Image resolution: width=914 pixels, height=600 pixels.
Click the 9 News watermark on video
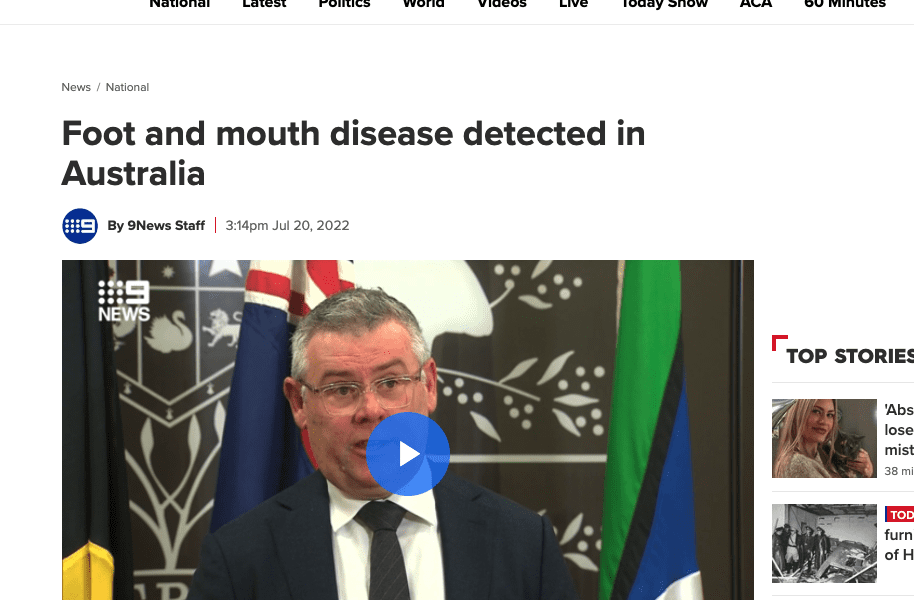[x=124, y=301]
